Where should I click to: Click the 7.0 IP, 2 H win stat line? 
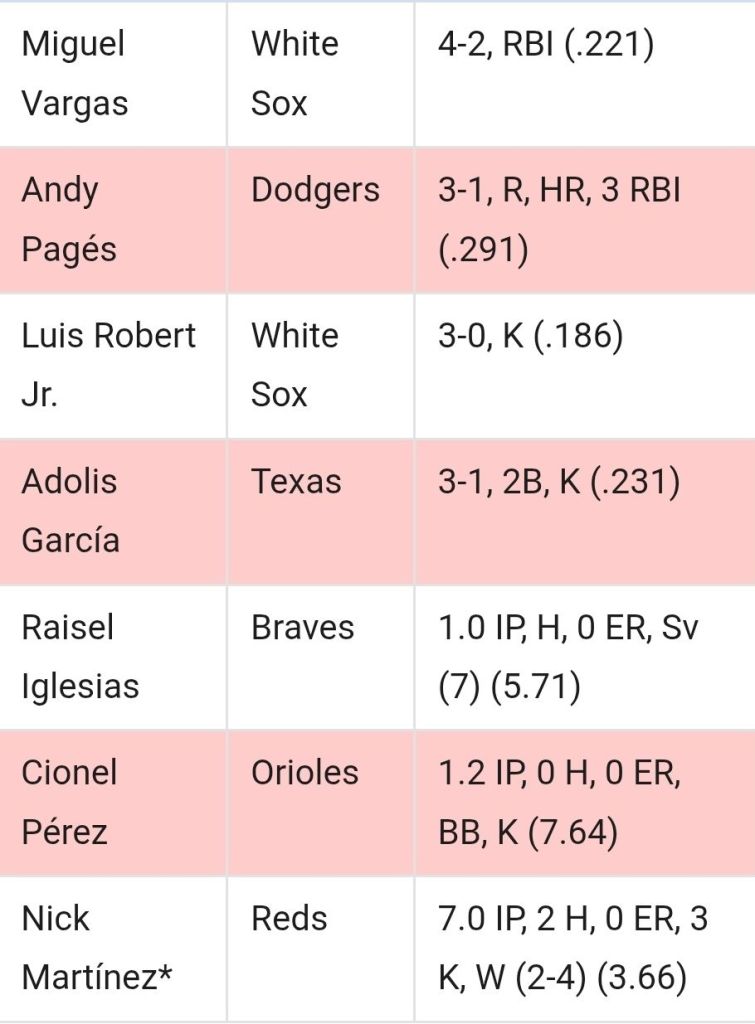tap(573, 949)
